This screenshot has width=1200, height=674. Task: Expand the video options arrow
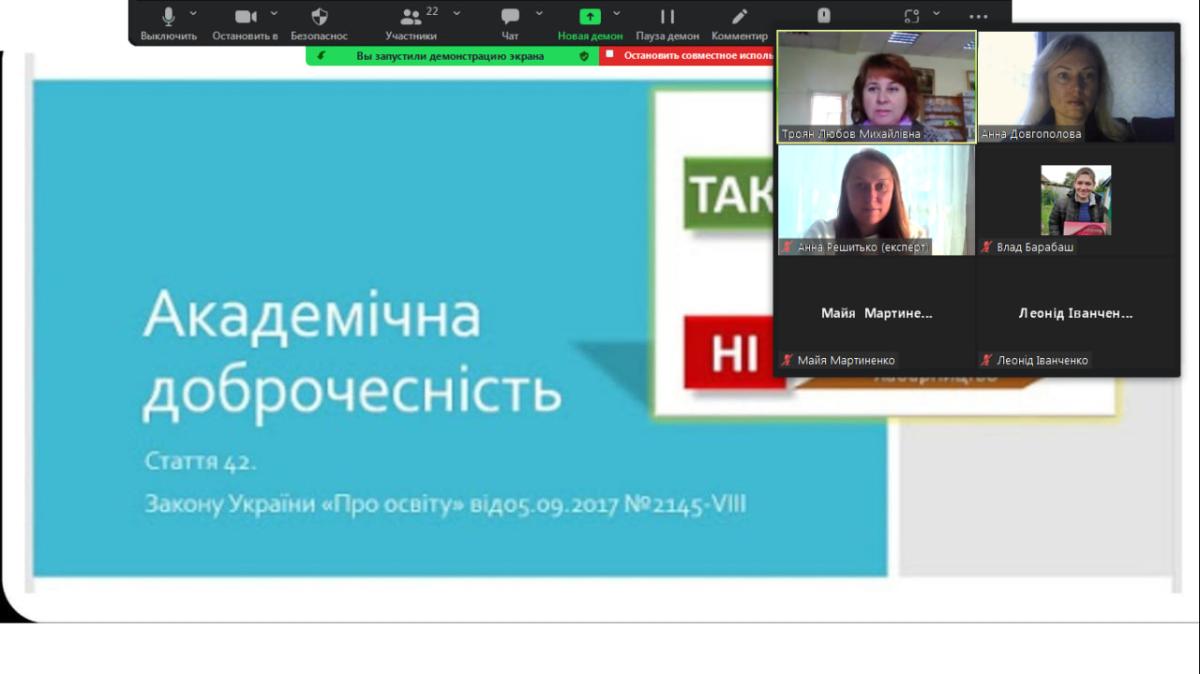click(276, 13)
